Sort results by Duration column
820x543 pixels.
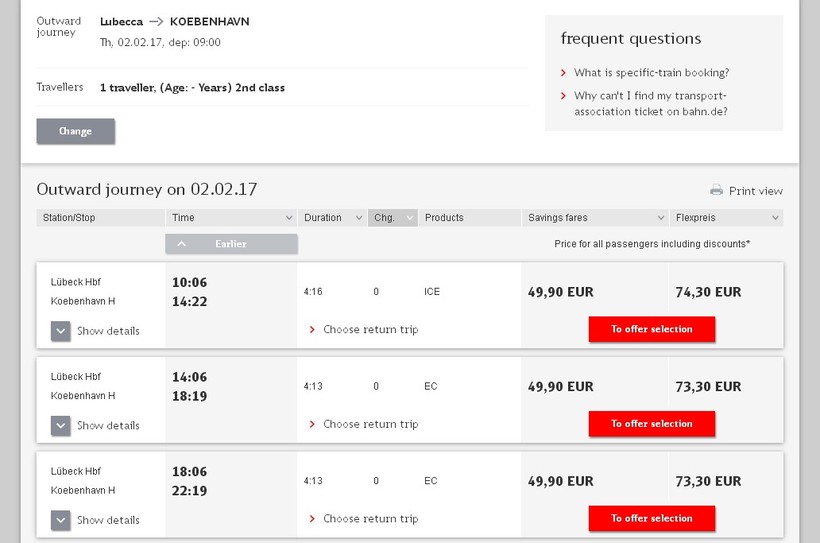[x=332, y=217]
